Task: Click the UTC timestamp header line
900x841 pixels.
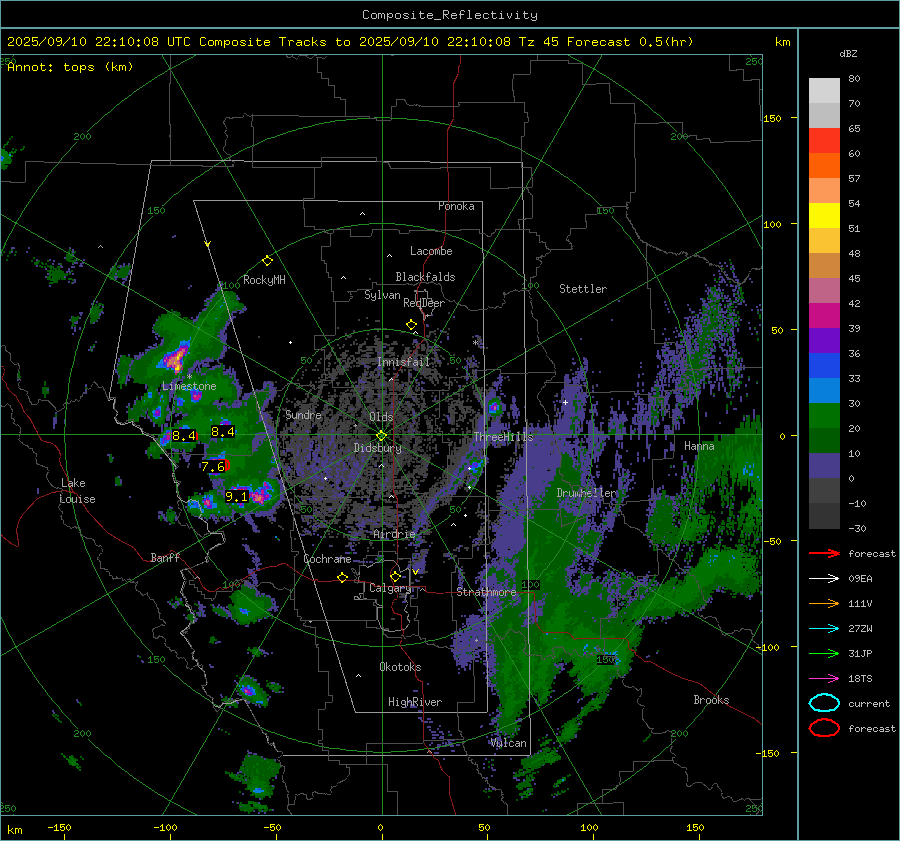Action: tap(350, 42)
